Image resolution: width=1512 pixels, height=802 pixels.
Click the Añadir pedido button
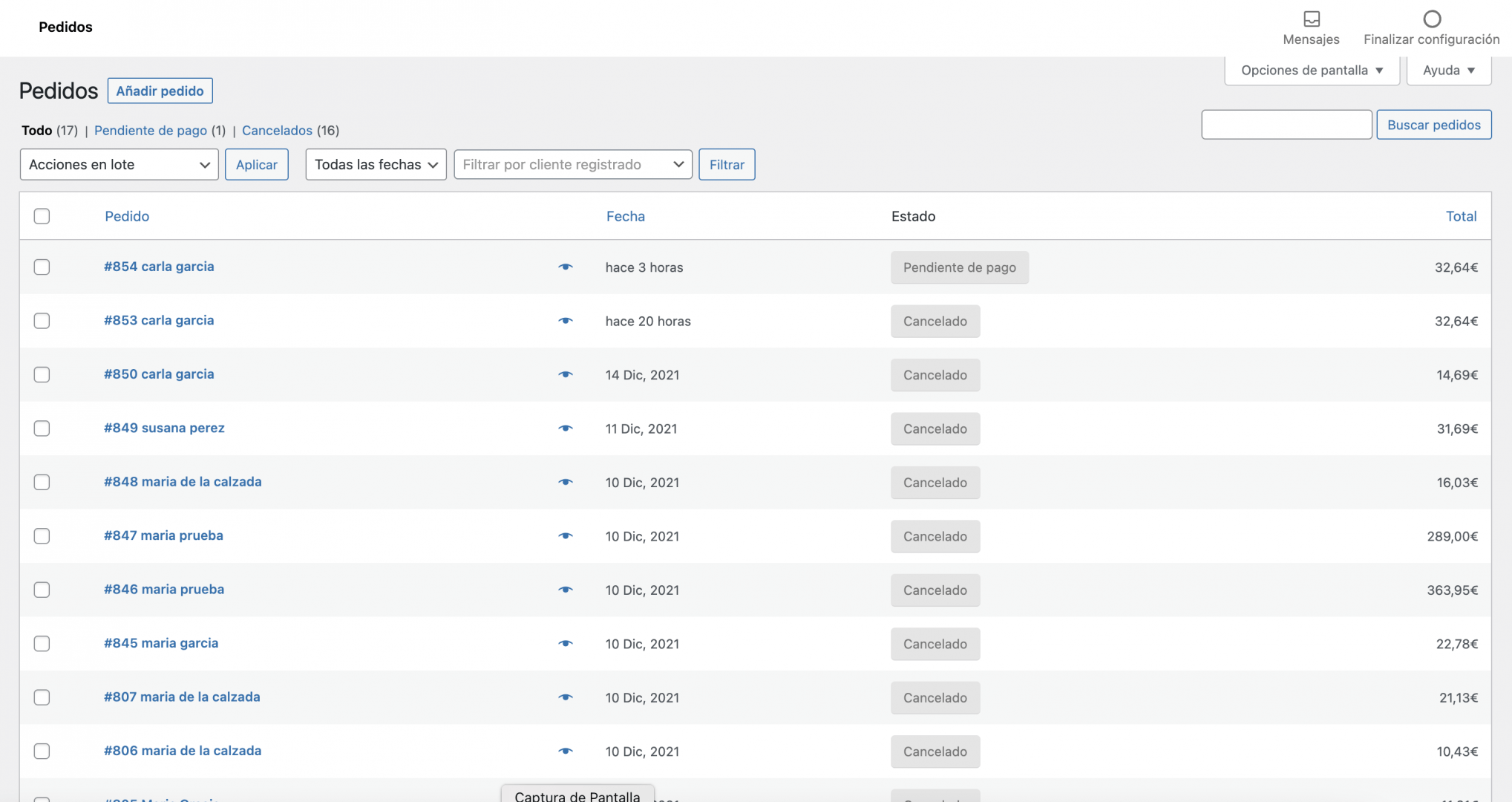[x=160, y=91]
